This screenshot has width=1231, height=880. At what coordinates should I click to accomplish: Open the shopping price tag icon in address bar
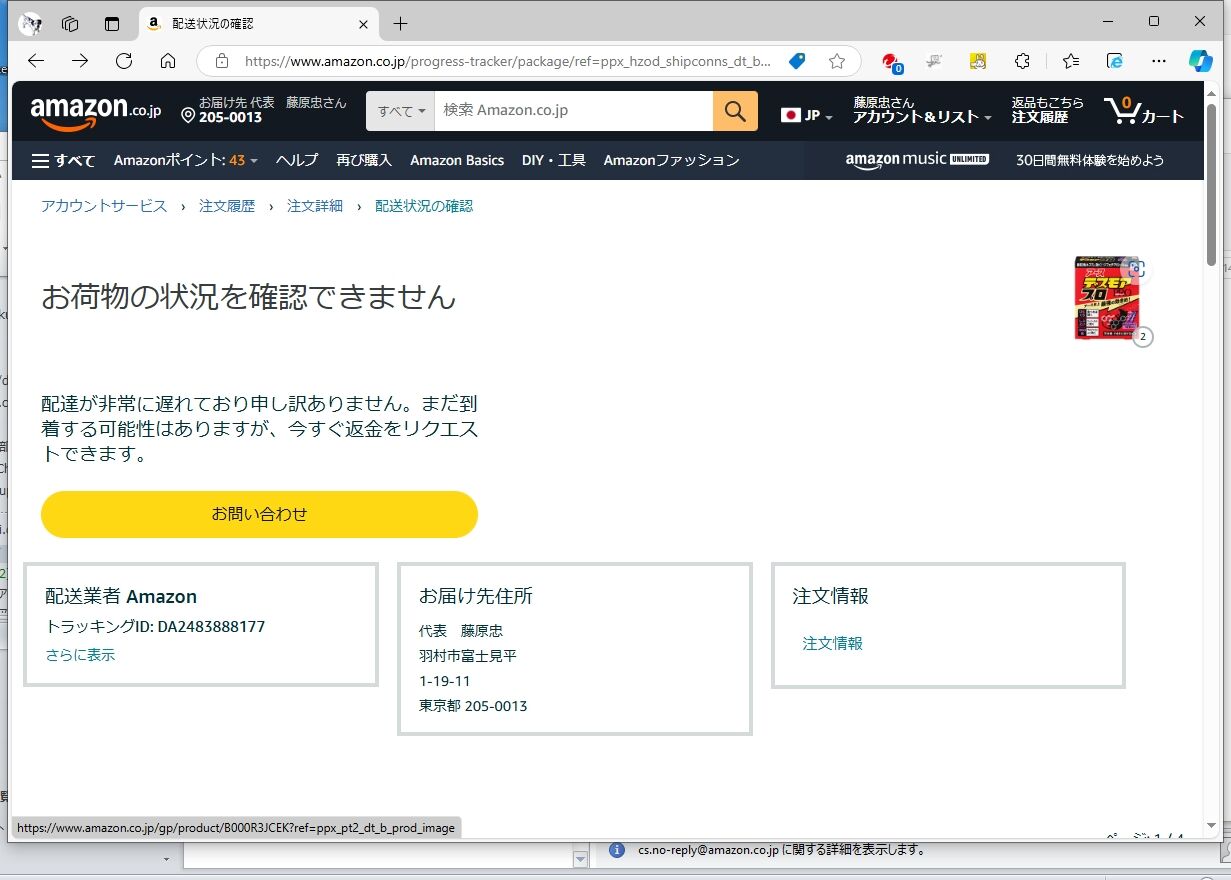[x=797, y=61]
